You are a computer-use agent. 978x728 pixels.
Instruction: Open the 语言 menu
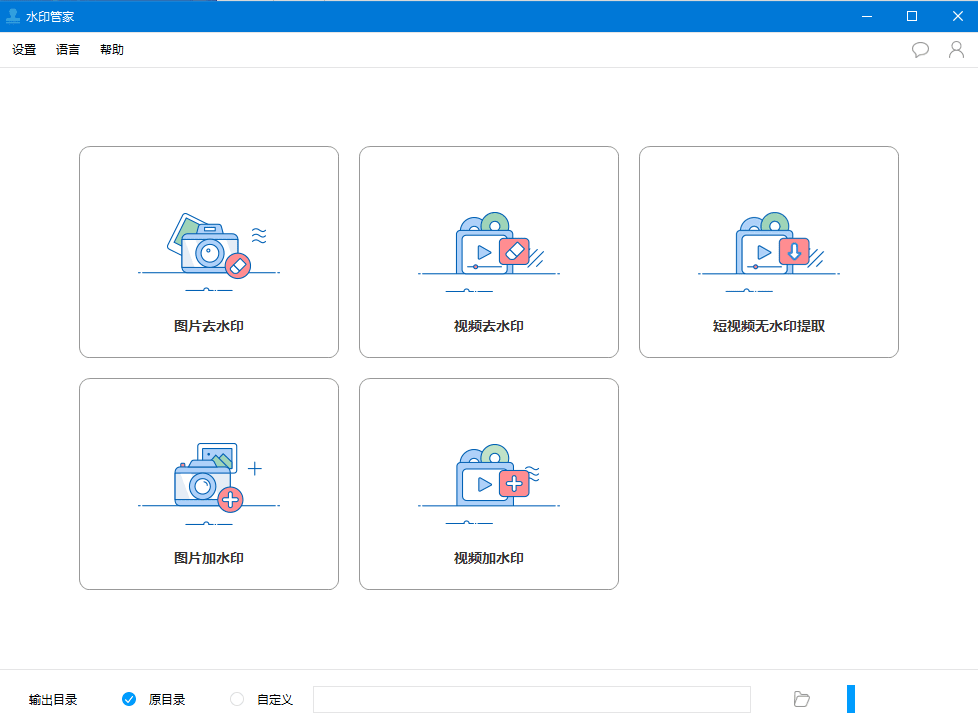pos(68,50)
